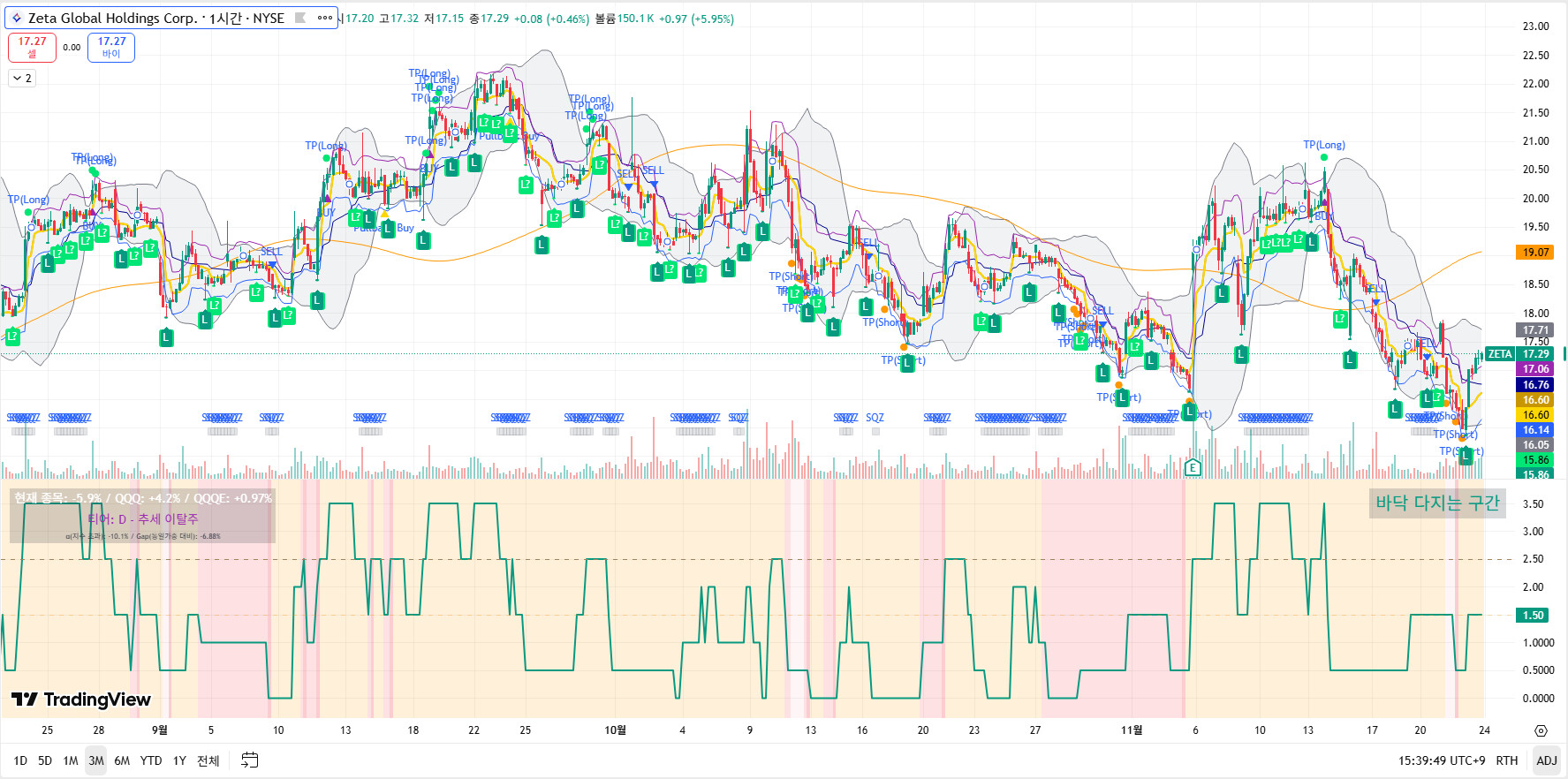Click the 티어: D - 추세 이탈주 text

[143, 519]
